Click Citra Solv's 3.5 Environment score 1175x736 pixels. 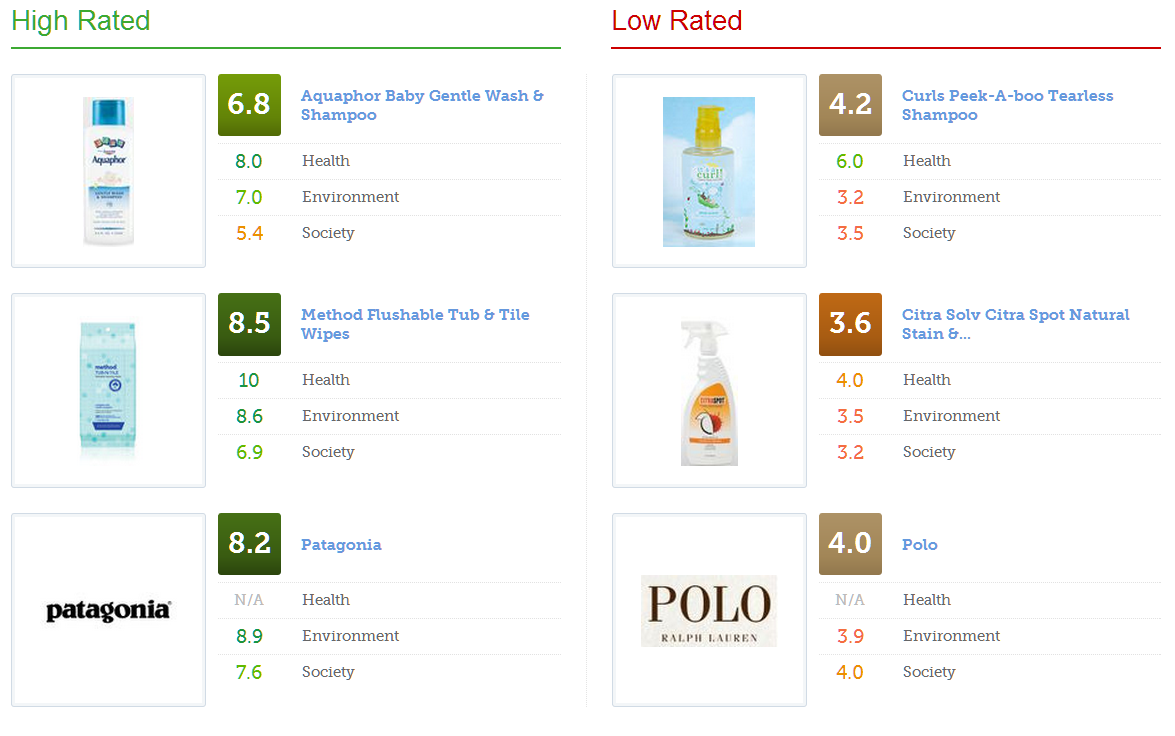pyautogui.click(x=851, y=416)
